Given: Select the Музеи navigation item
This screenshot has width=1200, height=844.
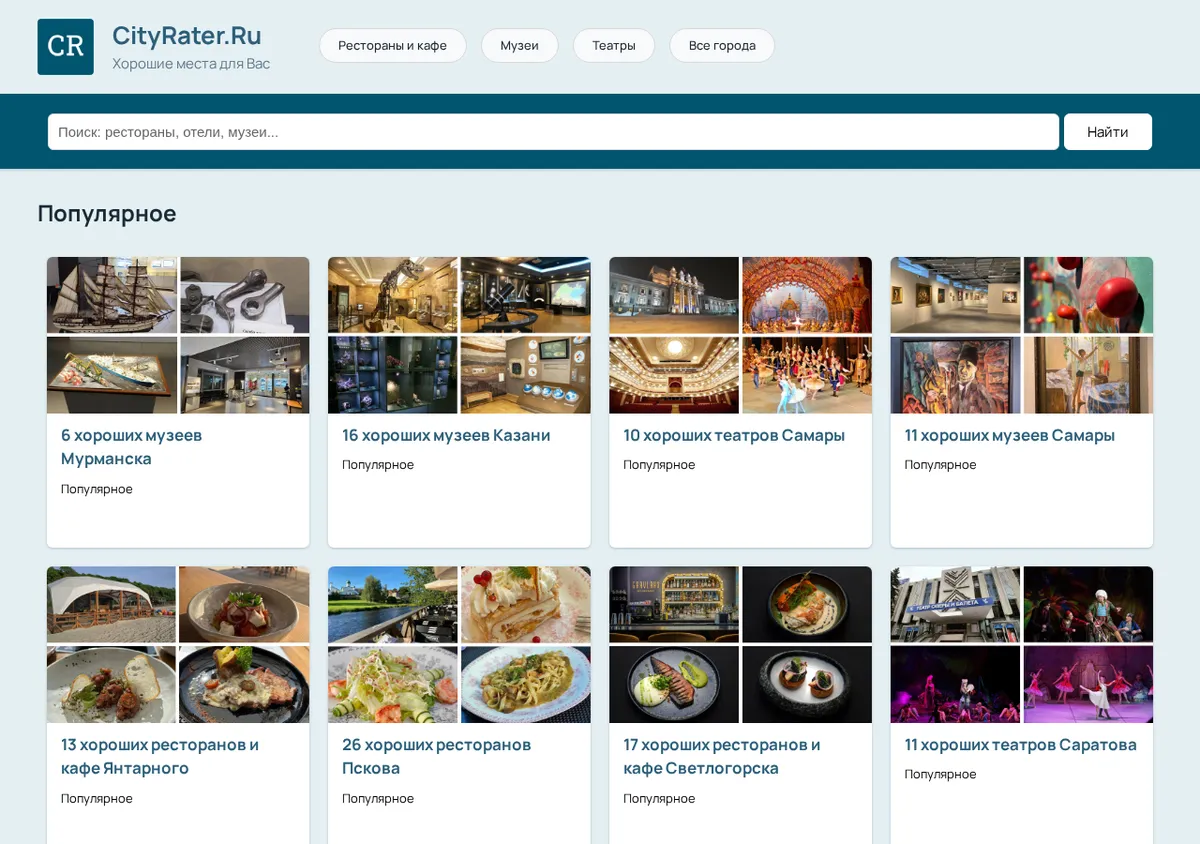Looking at the screenshot, I should [x=519, y=46].
